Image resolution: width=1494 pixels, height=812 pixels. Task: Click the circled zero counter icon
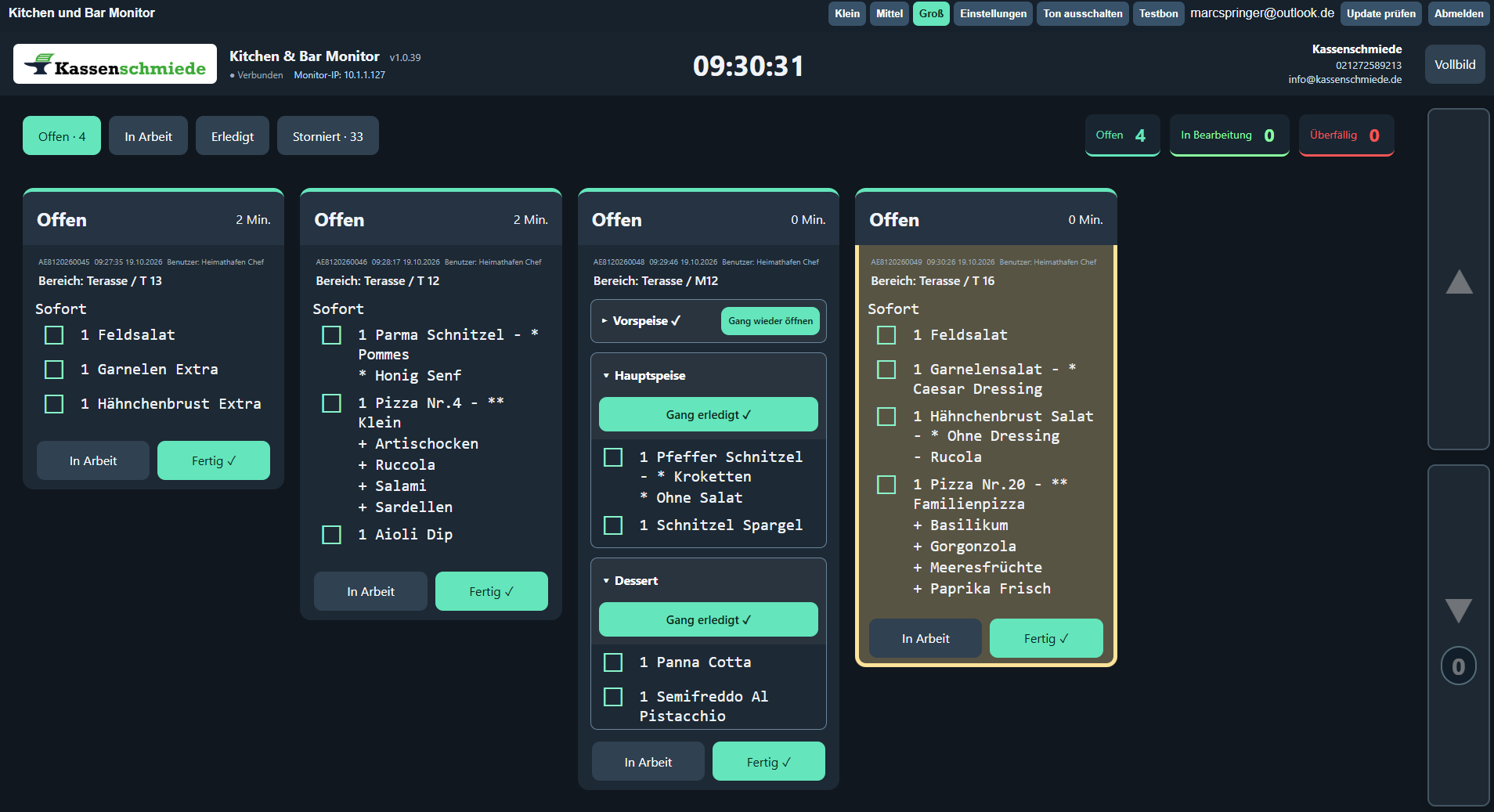[x=1458, y=666]
